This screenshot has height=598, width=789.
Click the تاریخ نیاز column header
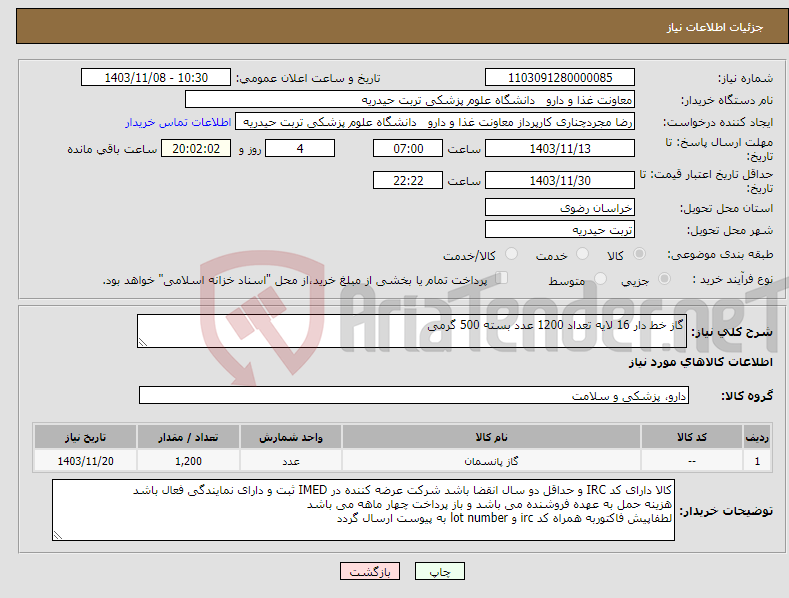(86, 437)
